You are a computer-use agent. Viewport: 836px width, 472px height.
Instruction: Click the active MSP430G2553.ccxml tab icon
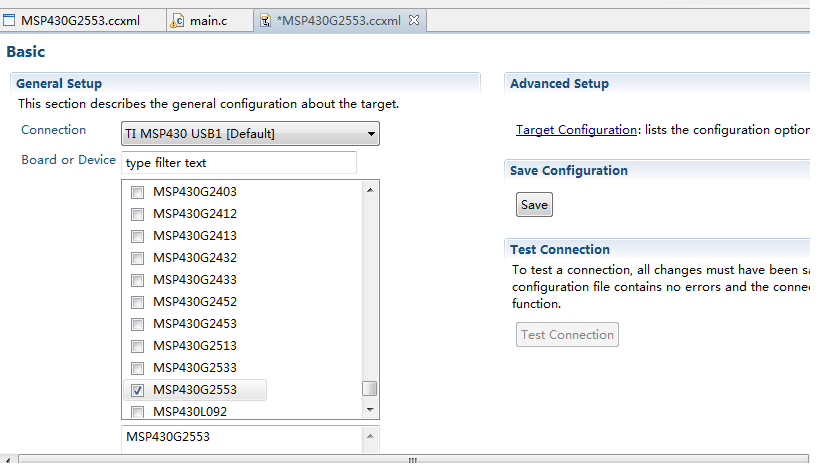(264, 20)
